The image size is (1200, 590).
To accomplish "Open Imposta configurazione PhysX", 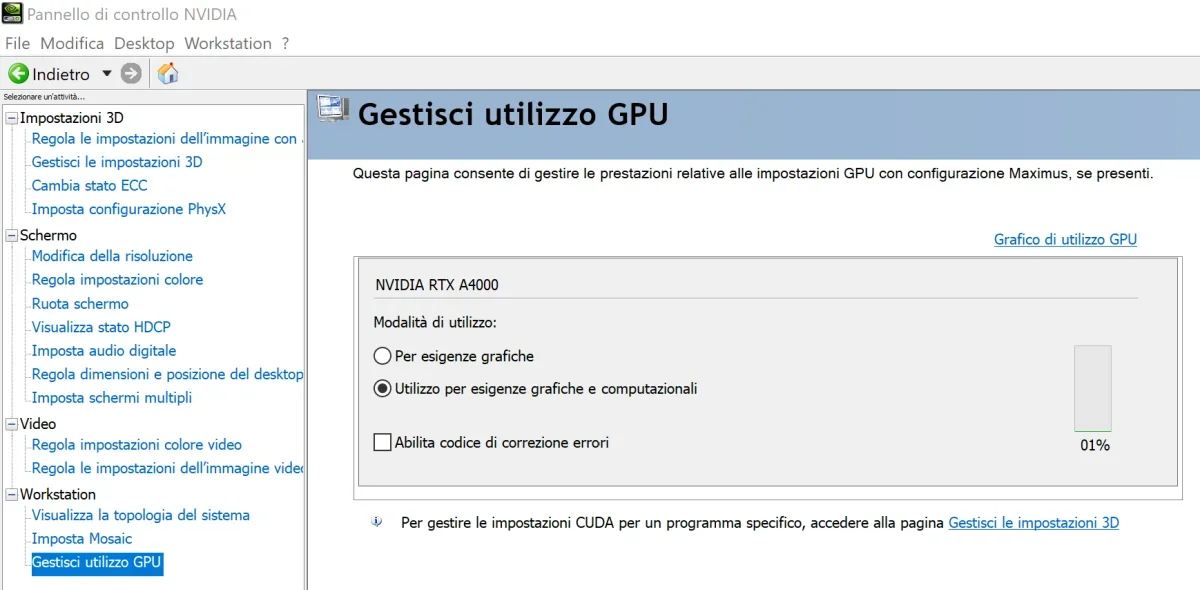I will 129,209.
